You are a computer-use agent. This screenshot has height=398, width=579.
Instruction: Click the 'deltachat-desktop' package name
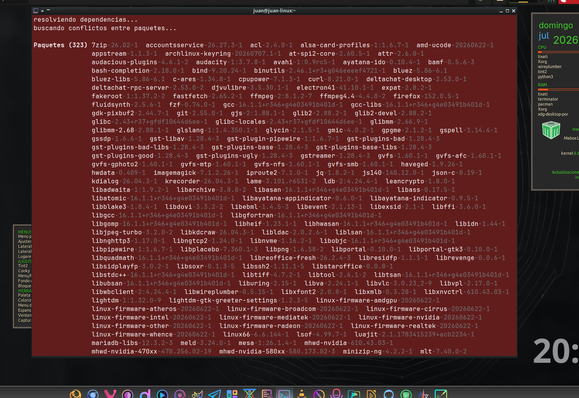click(399, 79)
